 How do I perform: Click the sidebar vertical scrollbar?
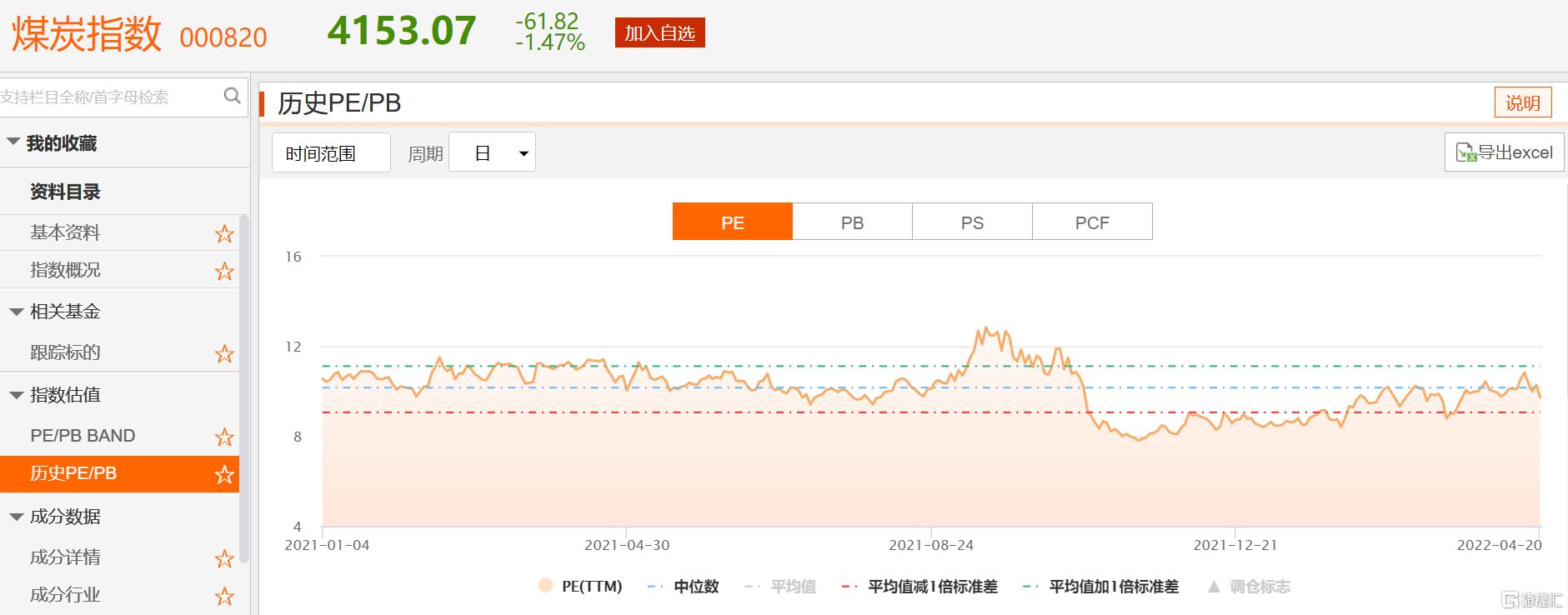[x=244, y=388]
